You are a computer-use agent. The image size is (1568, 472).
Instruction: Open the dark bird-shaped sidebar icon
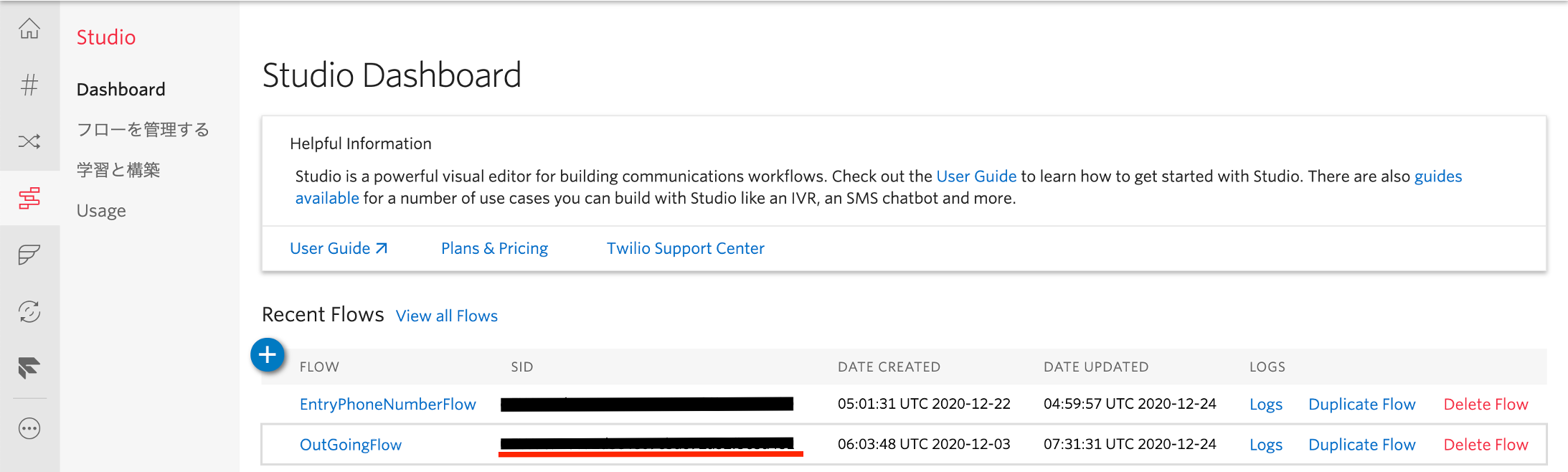click(x=29, y=368)
